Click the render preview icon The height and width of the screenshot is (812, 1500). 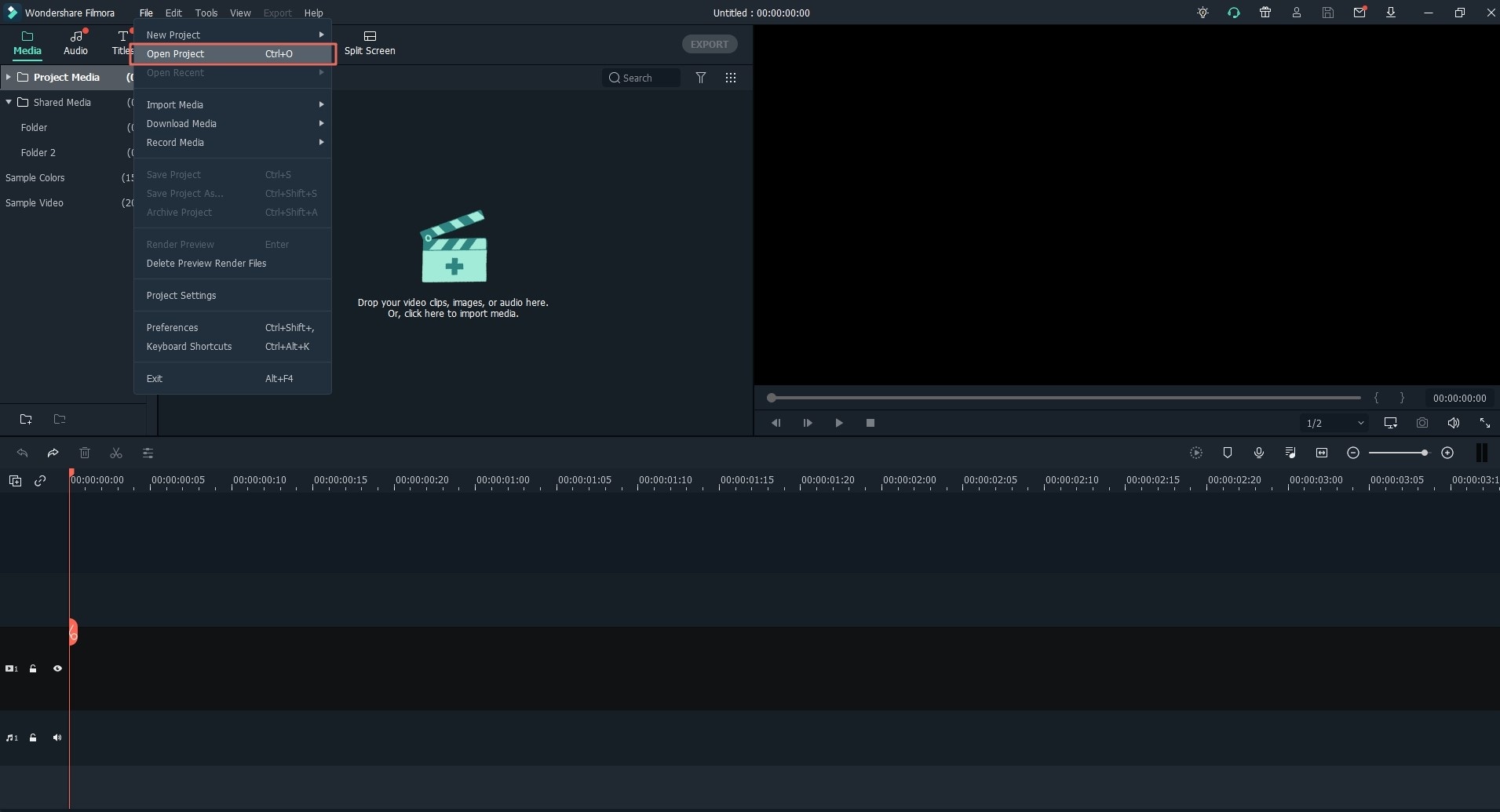1196,453
